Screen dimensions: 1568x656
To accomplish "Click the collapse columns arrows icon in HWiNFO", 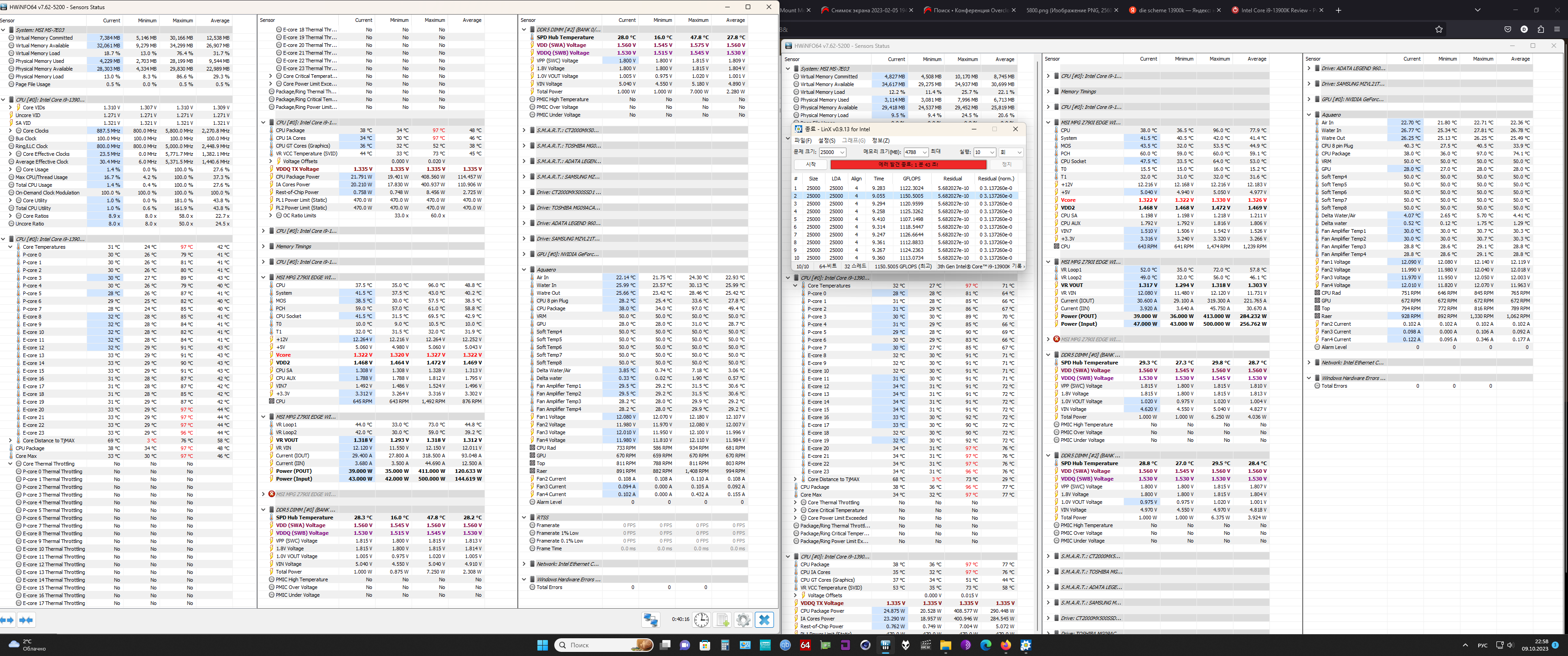I will coord(26,620).
